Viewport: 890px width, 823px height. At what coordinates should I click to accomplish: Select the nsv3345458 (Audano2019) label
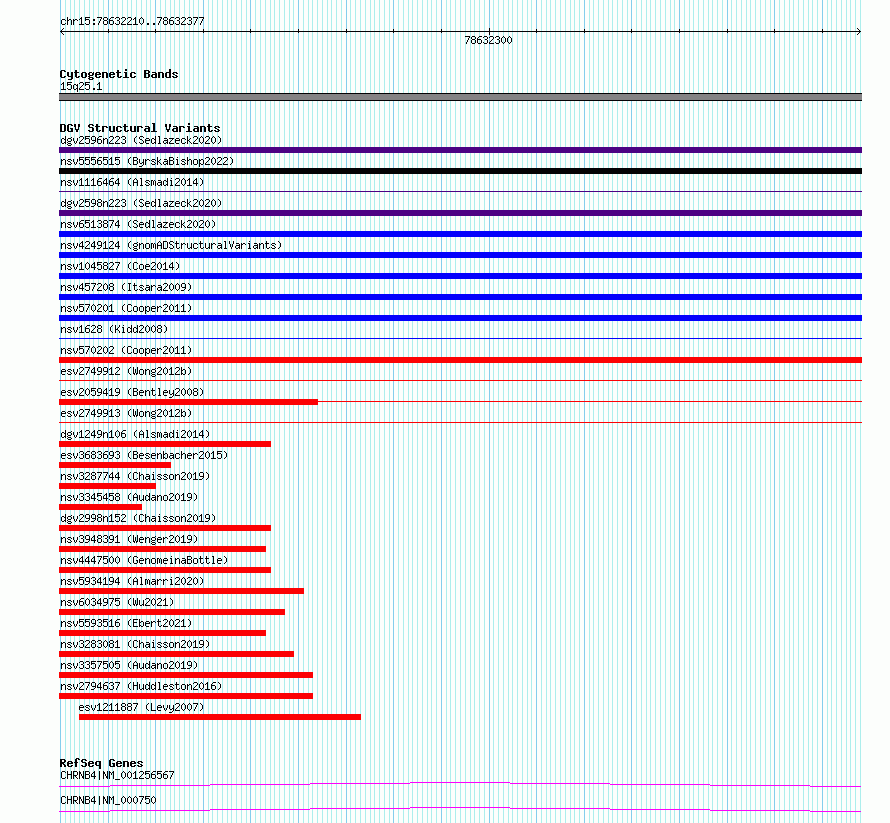[129, 497]
